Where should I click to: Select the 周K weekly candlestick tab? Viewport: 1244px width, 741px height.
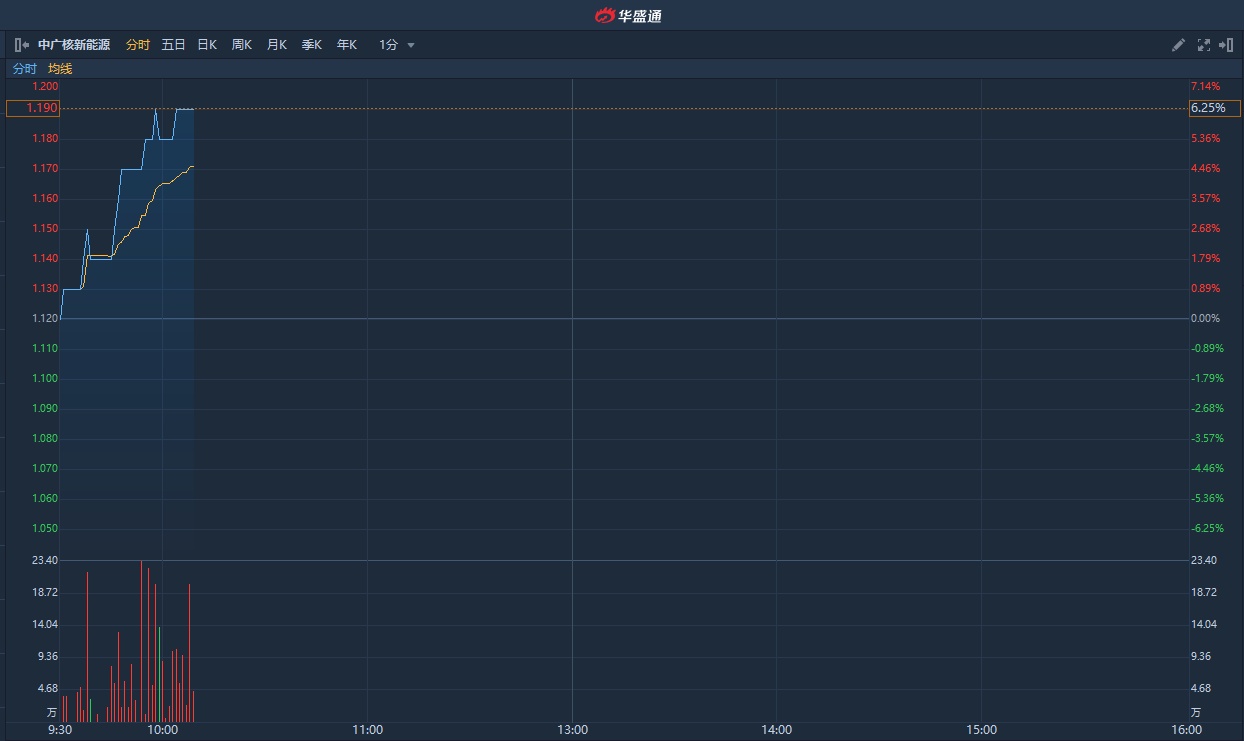pos(242,45)
